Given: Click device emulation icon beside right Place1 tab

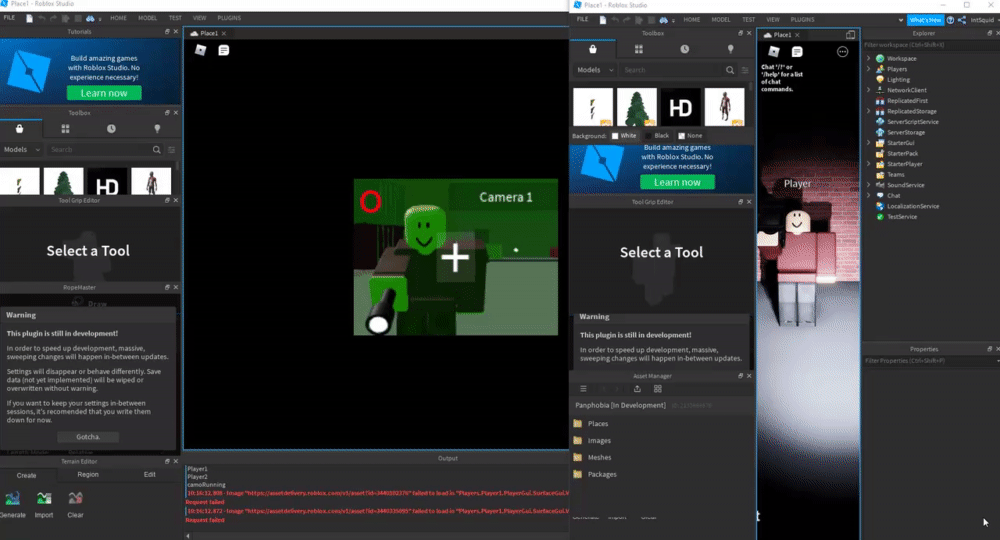Looking at the screenshot, I should pos(850,34).
